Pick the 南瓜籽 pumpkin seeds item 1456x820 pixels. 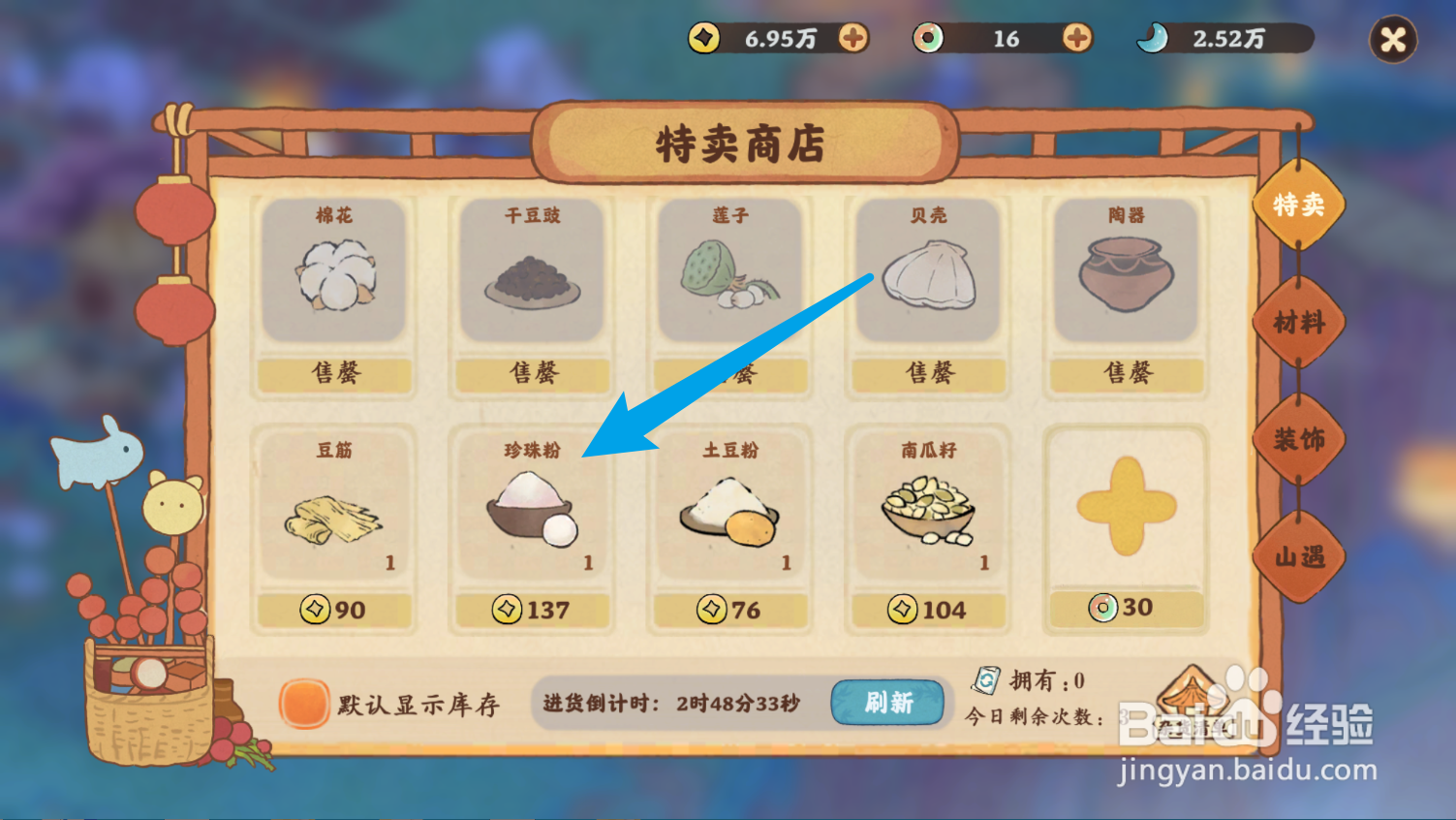tap(928, 507)
